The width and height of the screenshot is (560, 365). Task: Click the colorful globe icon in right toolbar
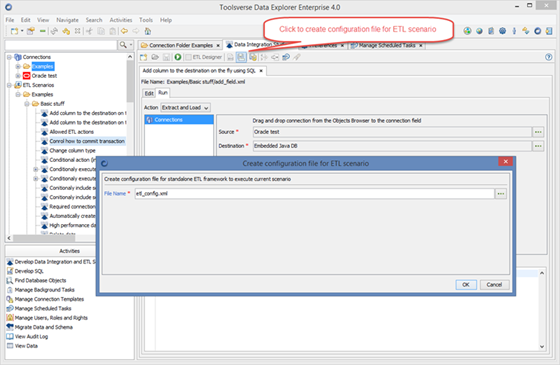[x=467, y=31]
